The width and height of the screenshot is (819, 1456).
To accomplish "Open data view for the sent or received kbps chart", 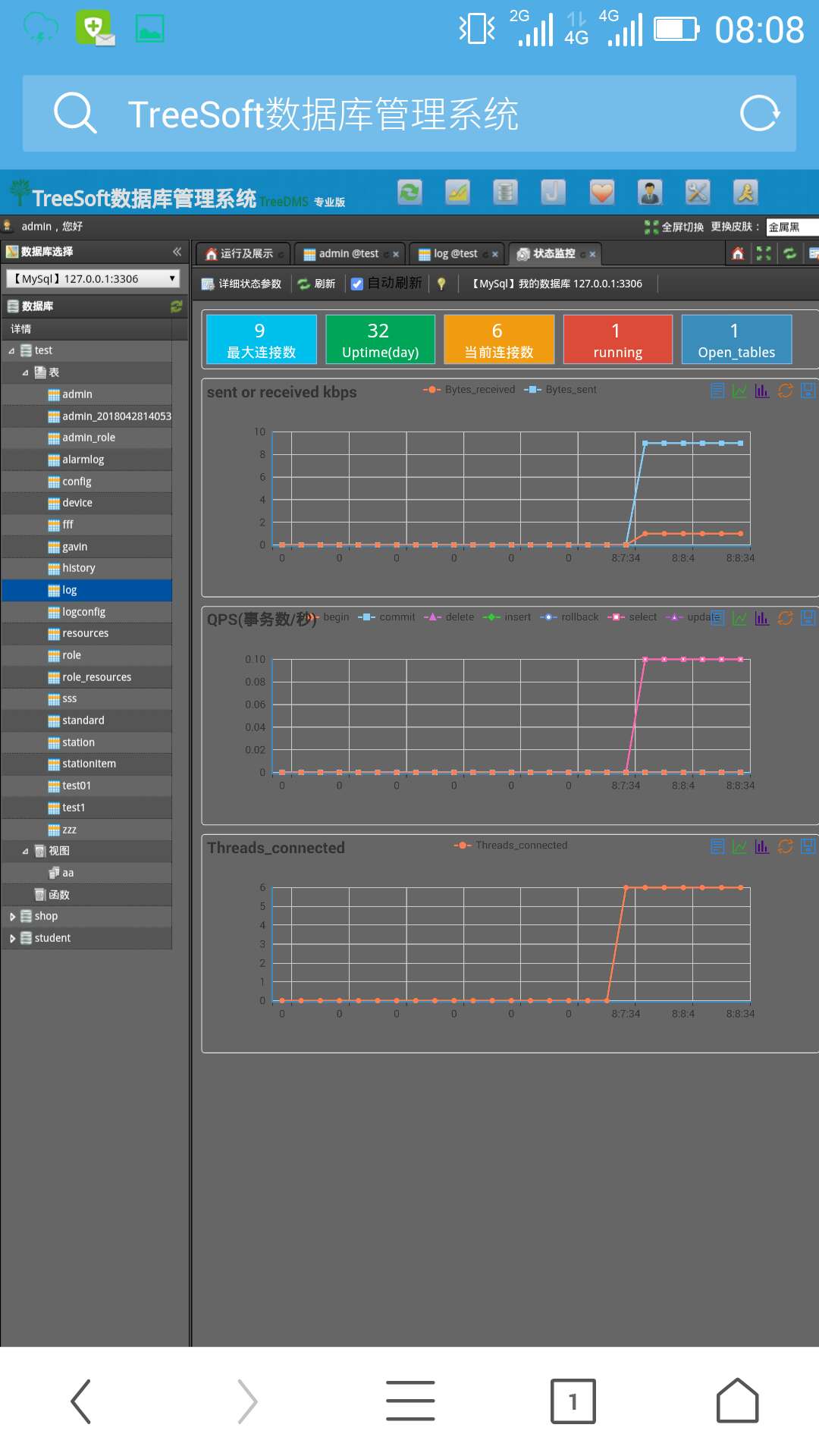I will 717,391.
